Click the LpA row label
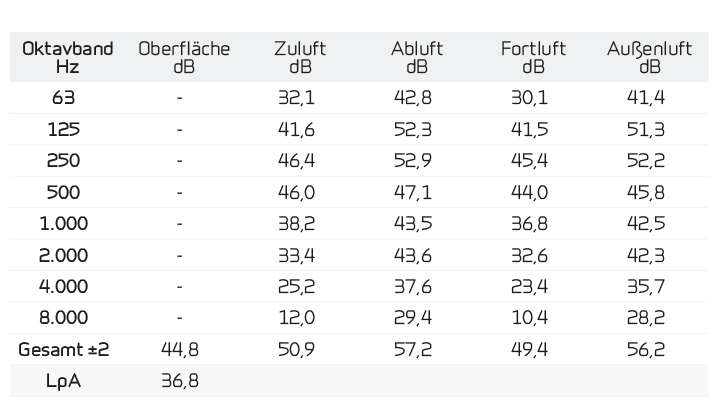 tap(64, 381)
